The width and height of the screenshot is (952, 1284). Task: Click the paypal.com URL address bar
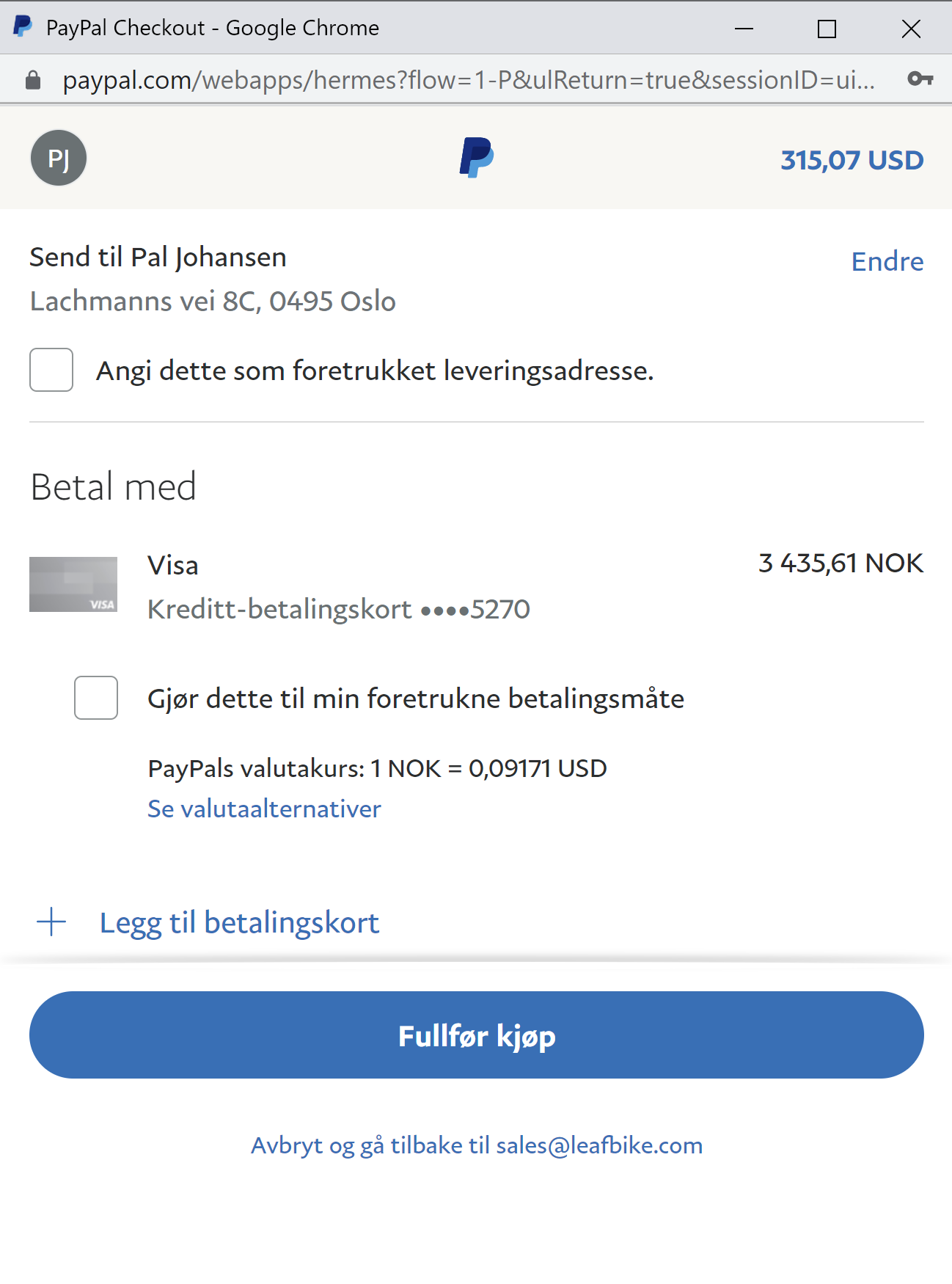(468, 80)
